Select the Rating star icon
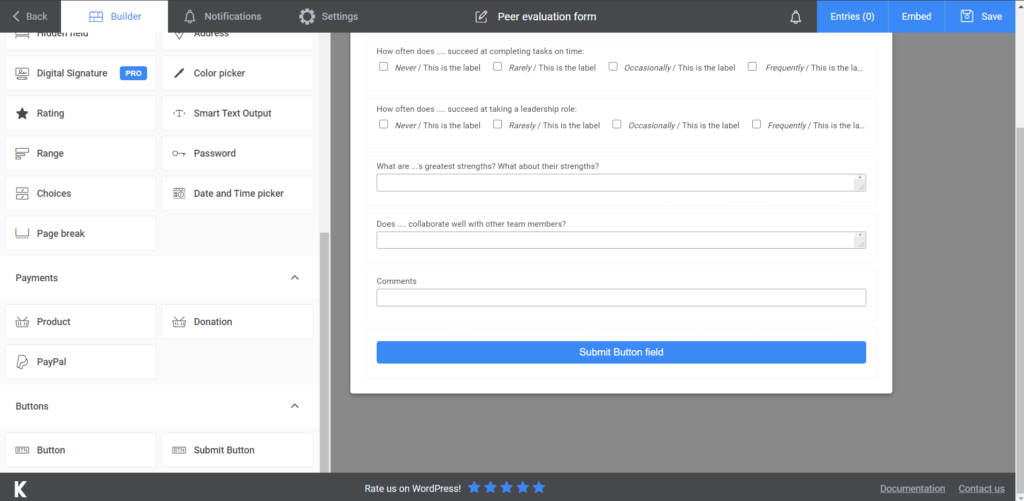This screenshot has height=501, width=1024. click(x=22, y=113)
